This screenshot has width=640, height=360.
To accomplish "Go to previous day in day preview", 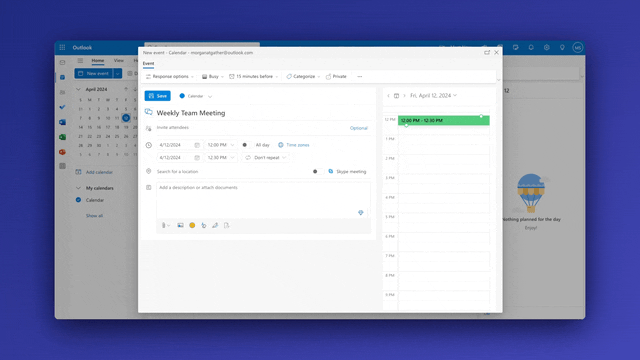I will (388, 96).
